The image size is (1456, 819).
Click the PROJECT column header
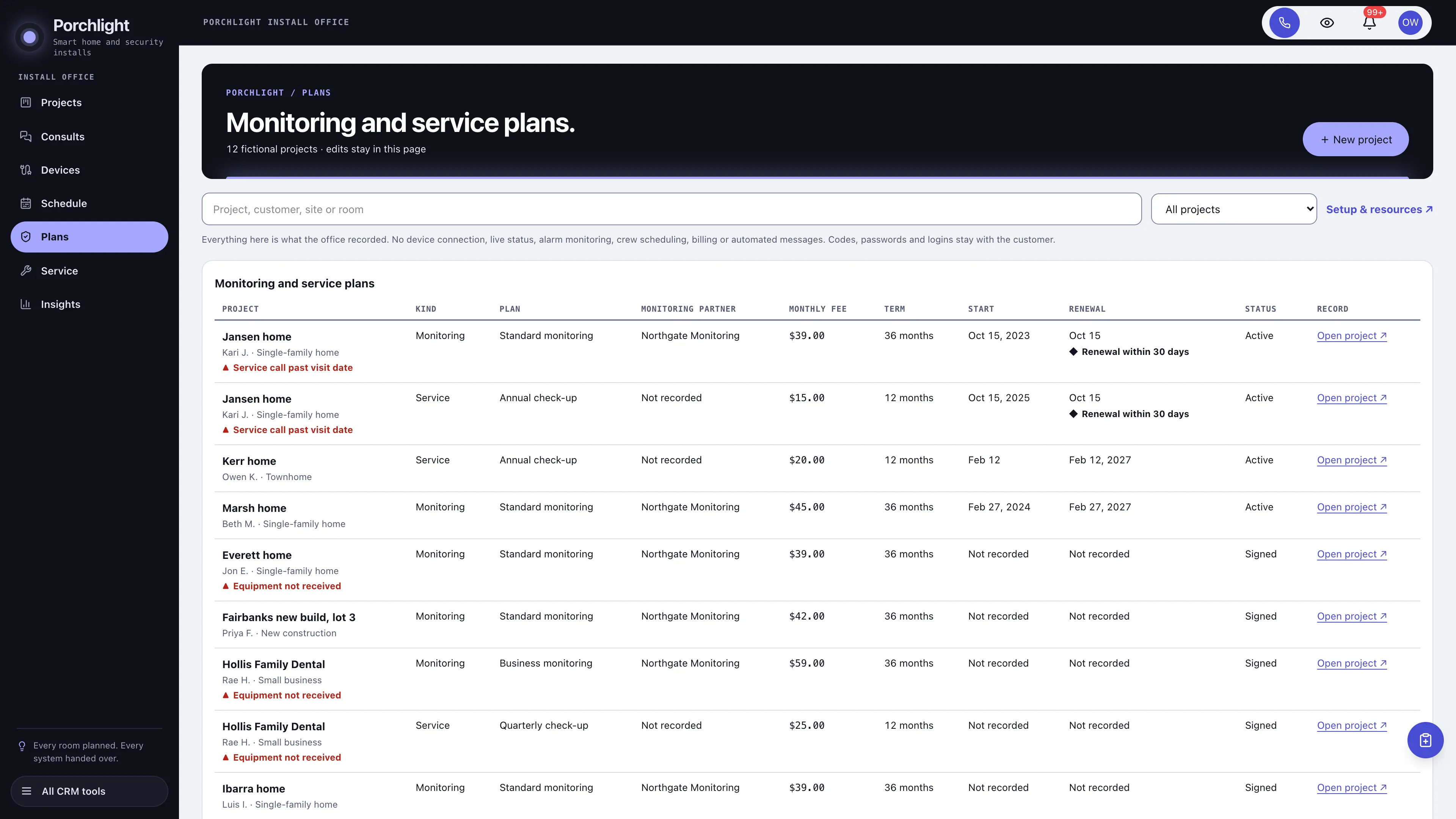(240, 309)
